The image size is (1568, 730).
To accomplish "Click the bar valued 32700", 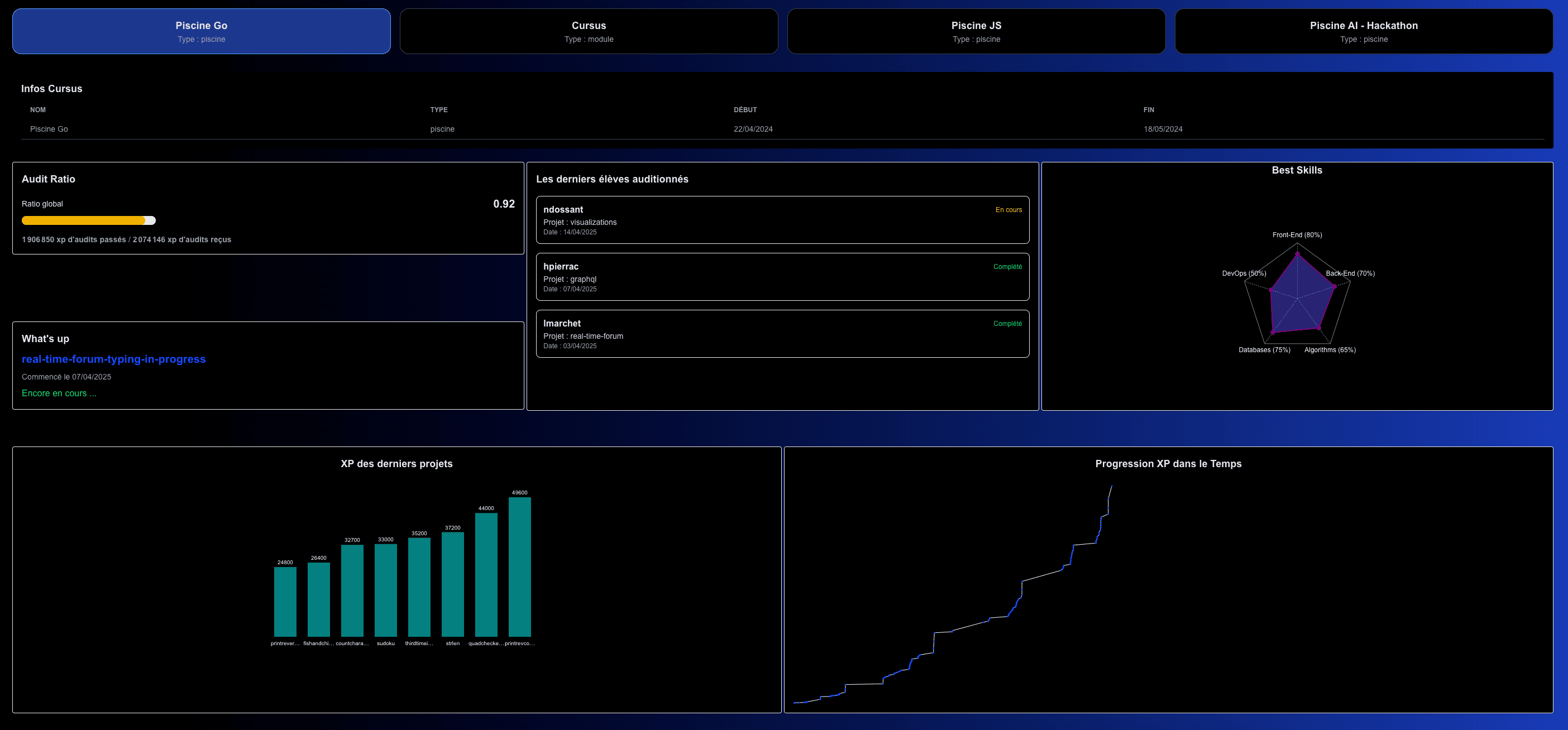I will point(352,590).
